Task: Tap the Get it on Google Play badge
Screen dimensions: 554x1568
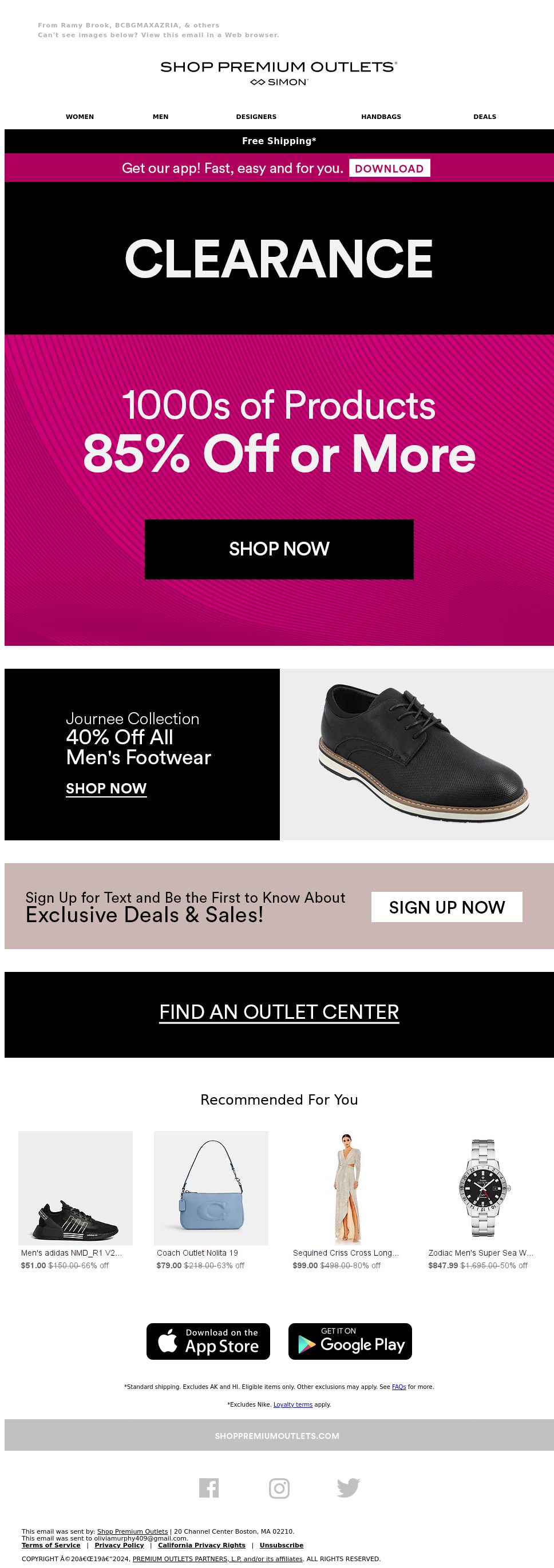Action: 350,1341
